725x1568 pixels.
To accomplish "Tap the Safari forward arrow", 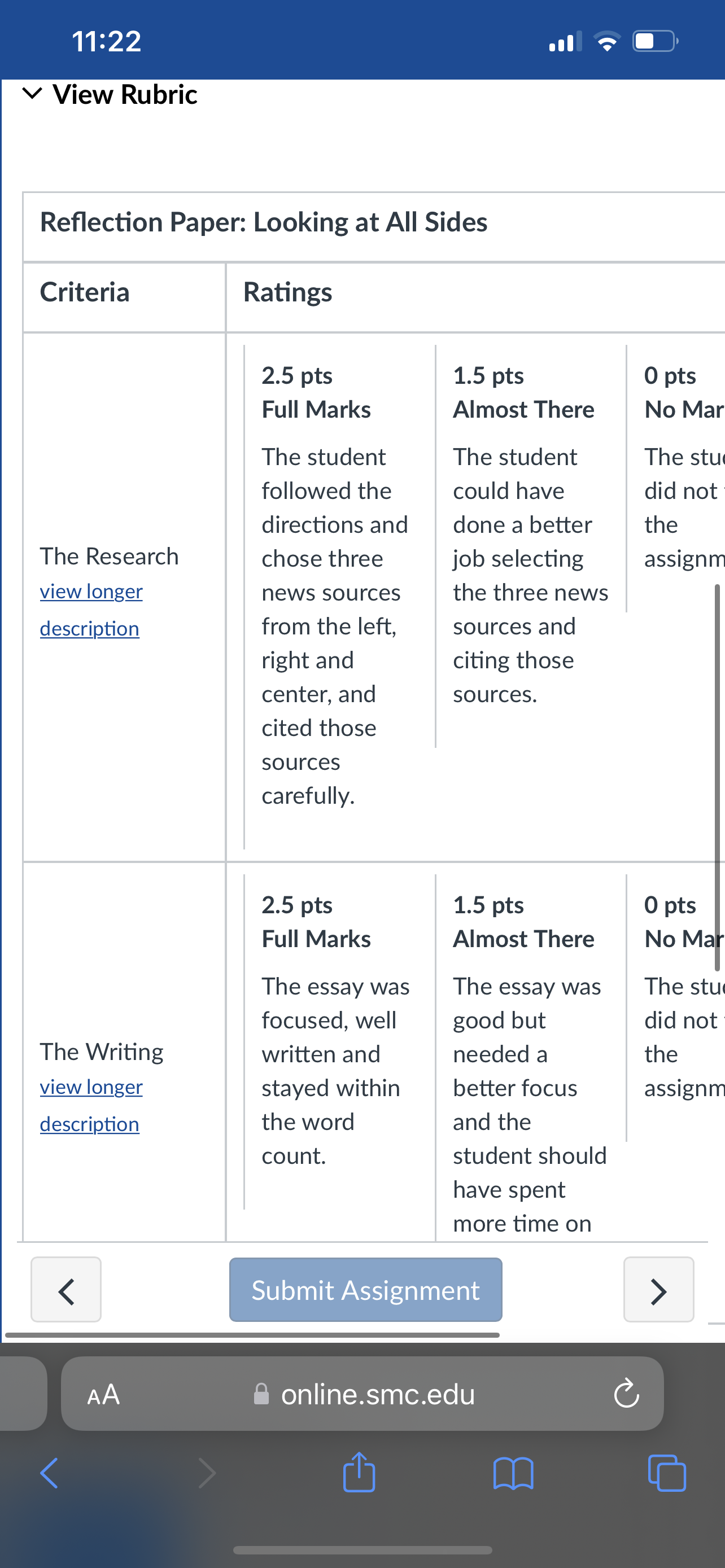I will (x=207, y=1473).
